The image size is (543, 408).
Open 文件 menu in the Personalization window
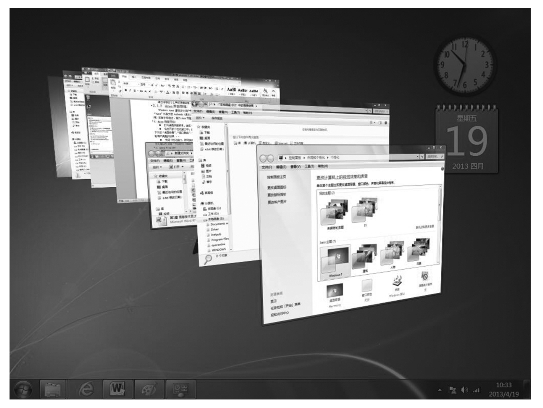tap(266, 167)
